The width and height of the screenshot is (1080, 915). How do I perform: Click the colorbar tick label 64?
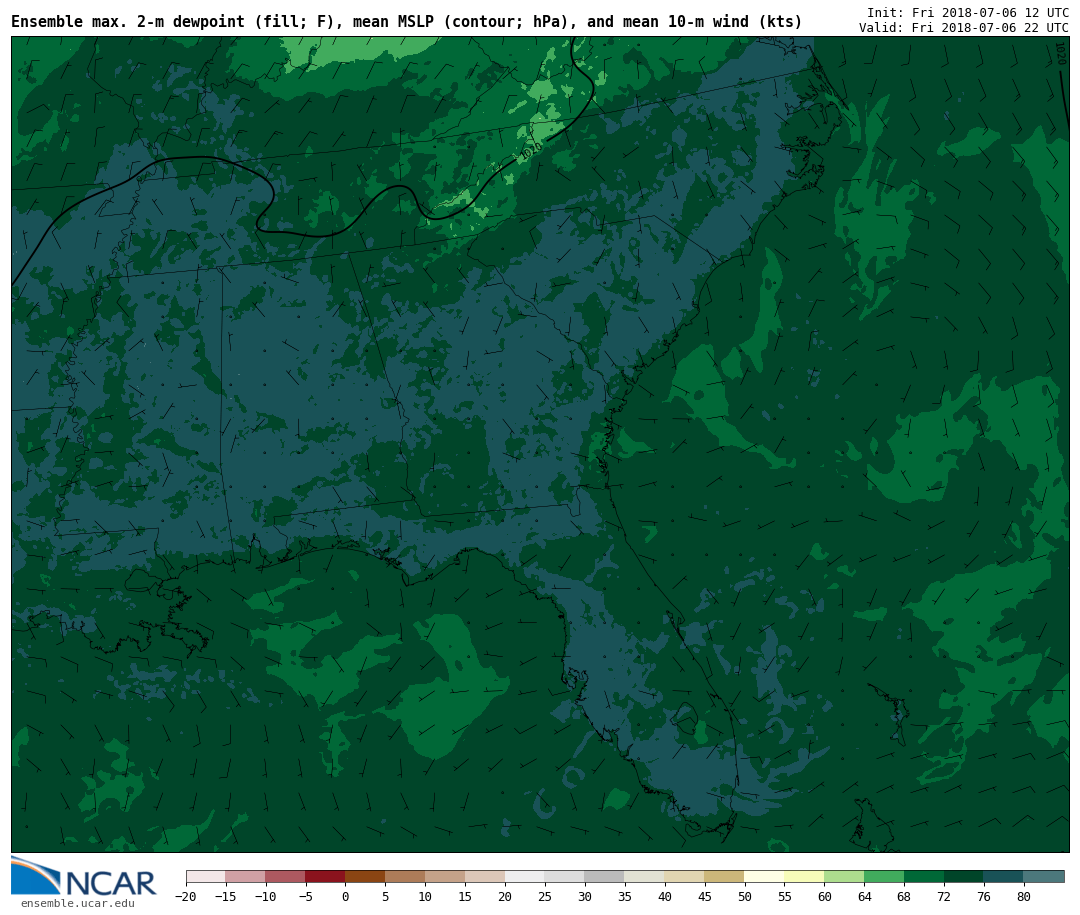[x=864, y=896]
